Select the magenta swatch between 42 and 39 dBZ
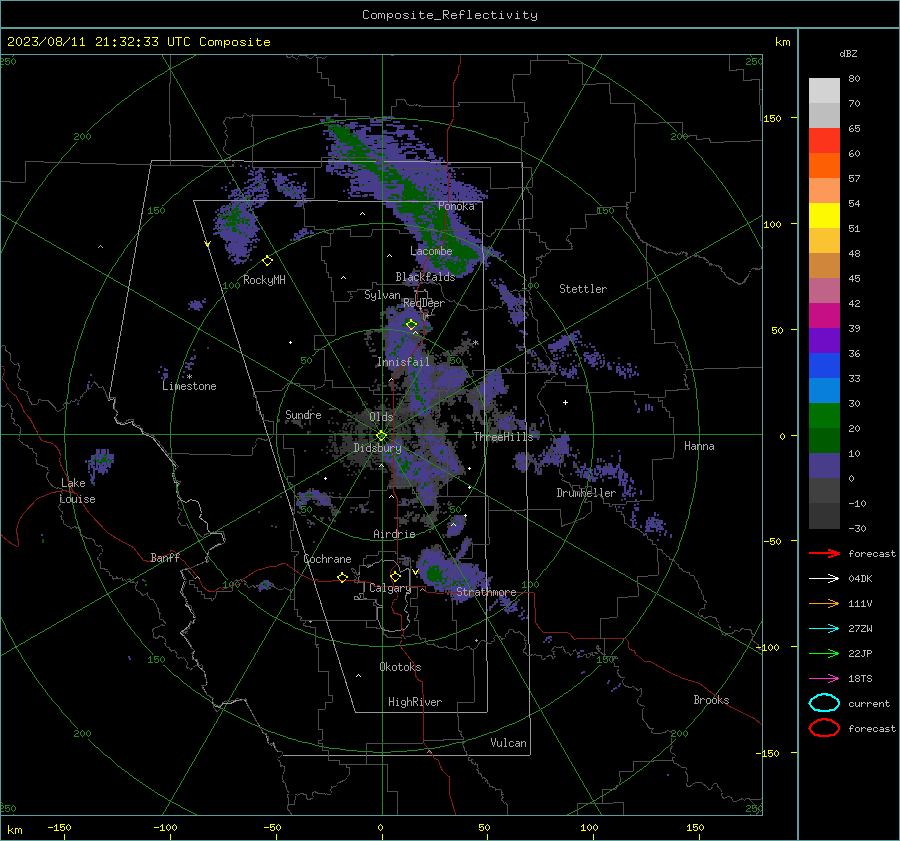Screen dimensions: 900x841 (824, 316)
